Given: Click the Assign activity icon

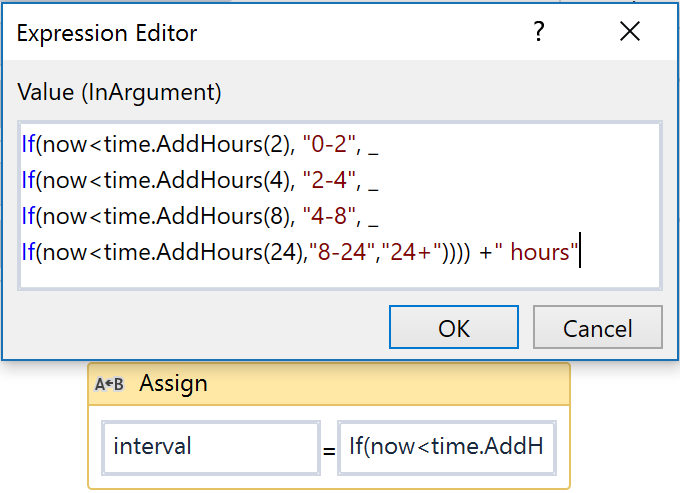Looking at the screenshot, I should pyautogui.click(x=109, y=384).
